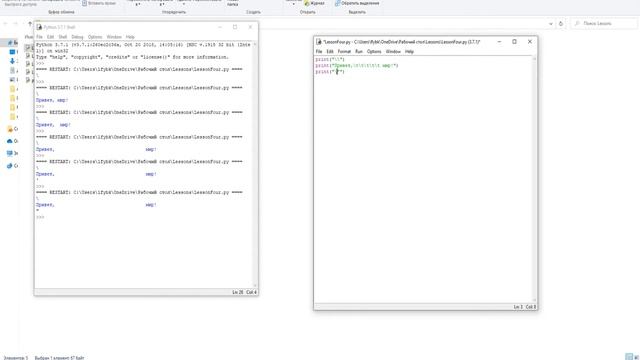Click Shell scrollbar down arrow

click(255, 286)
